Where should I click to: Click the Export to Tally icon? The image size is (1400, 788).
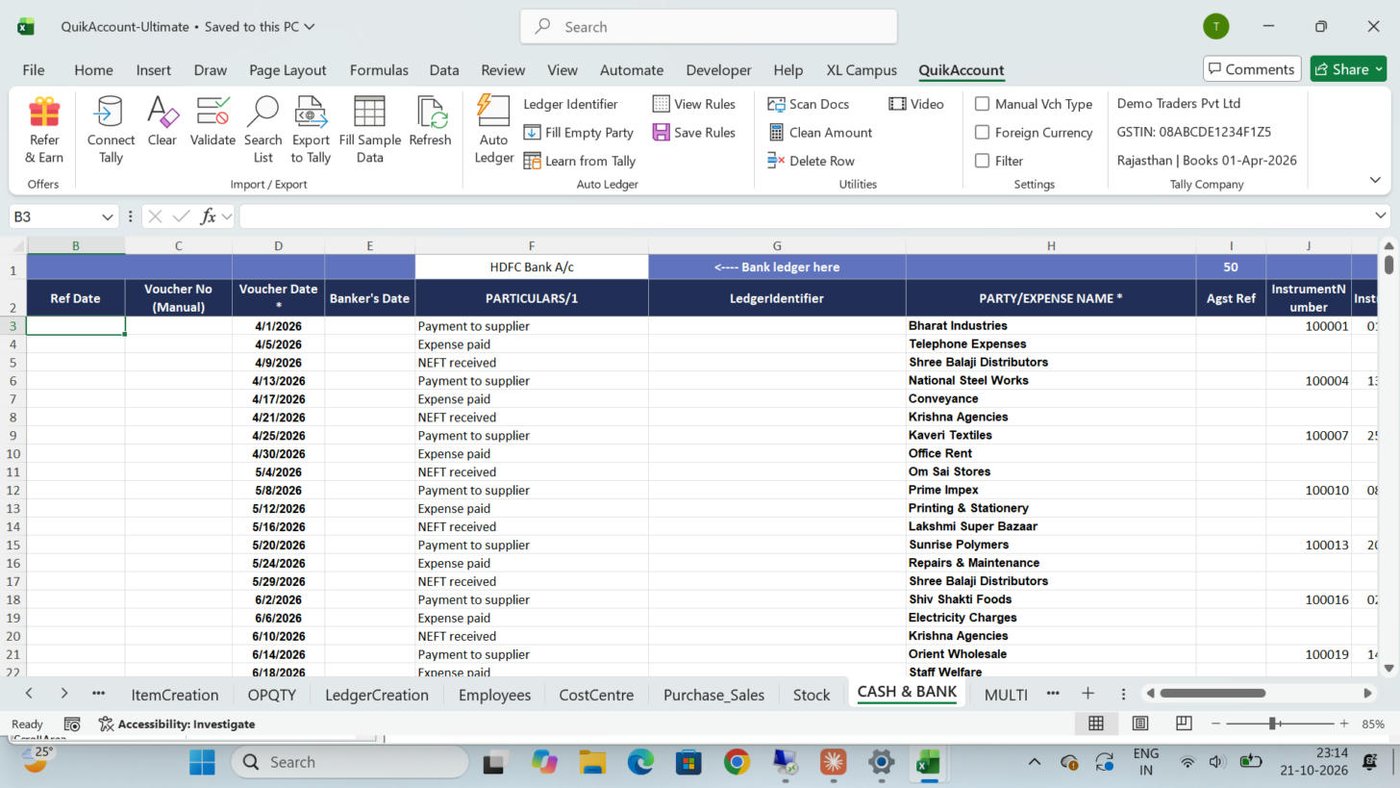[311, 113]
